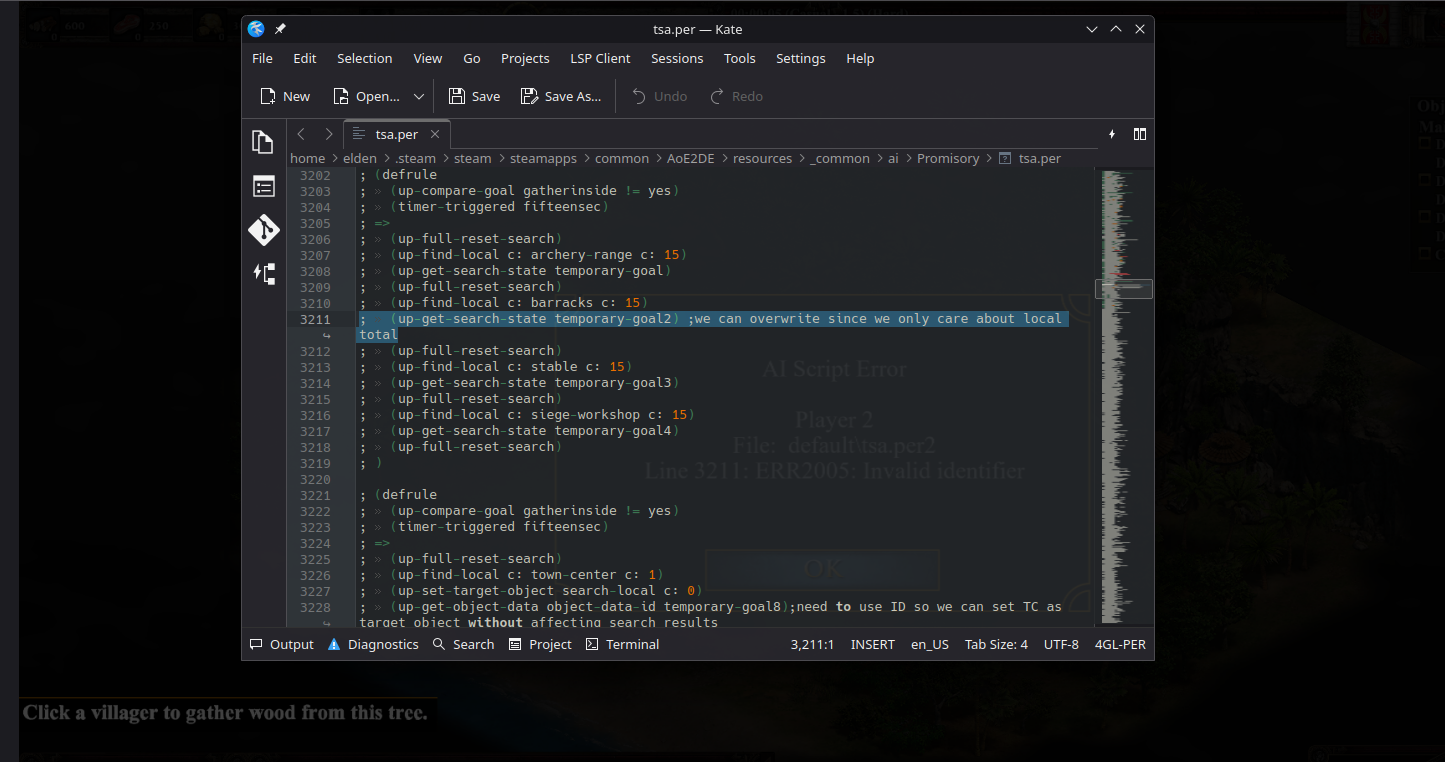Open the Documents sidebar panel icon
This screenshot has height=762, width=1445.
263,143
